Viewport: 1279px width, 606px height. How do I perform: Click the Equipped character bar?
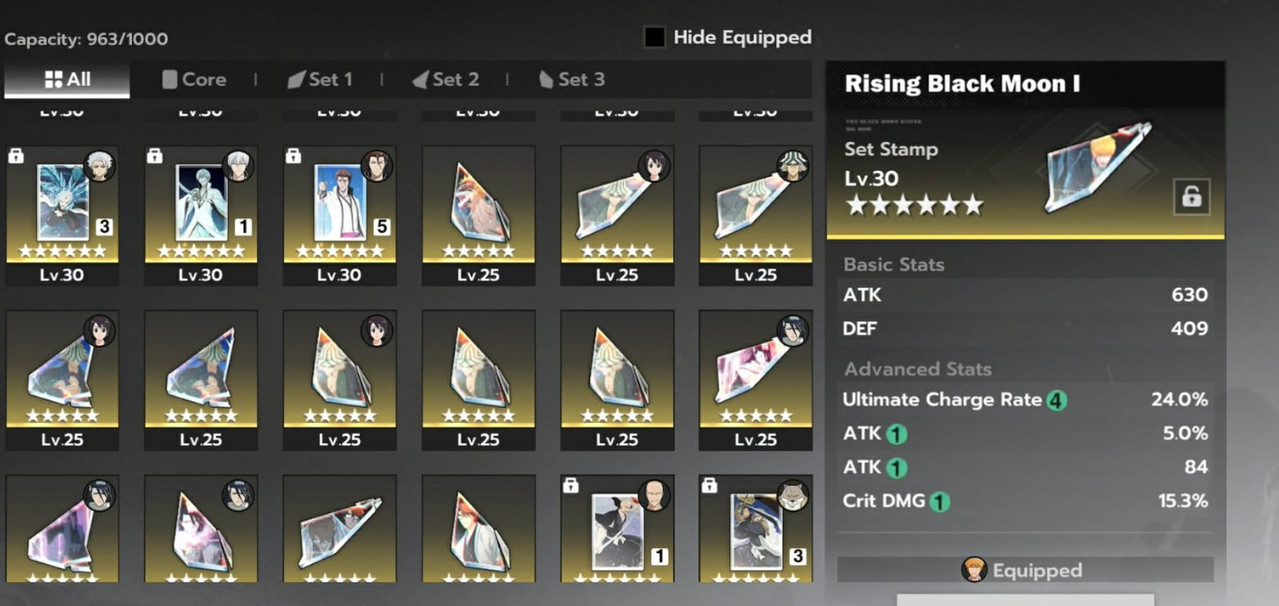(x=1025, y=570)
